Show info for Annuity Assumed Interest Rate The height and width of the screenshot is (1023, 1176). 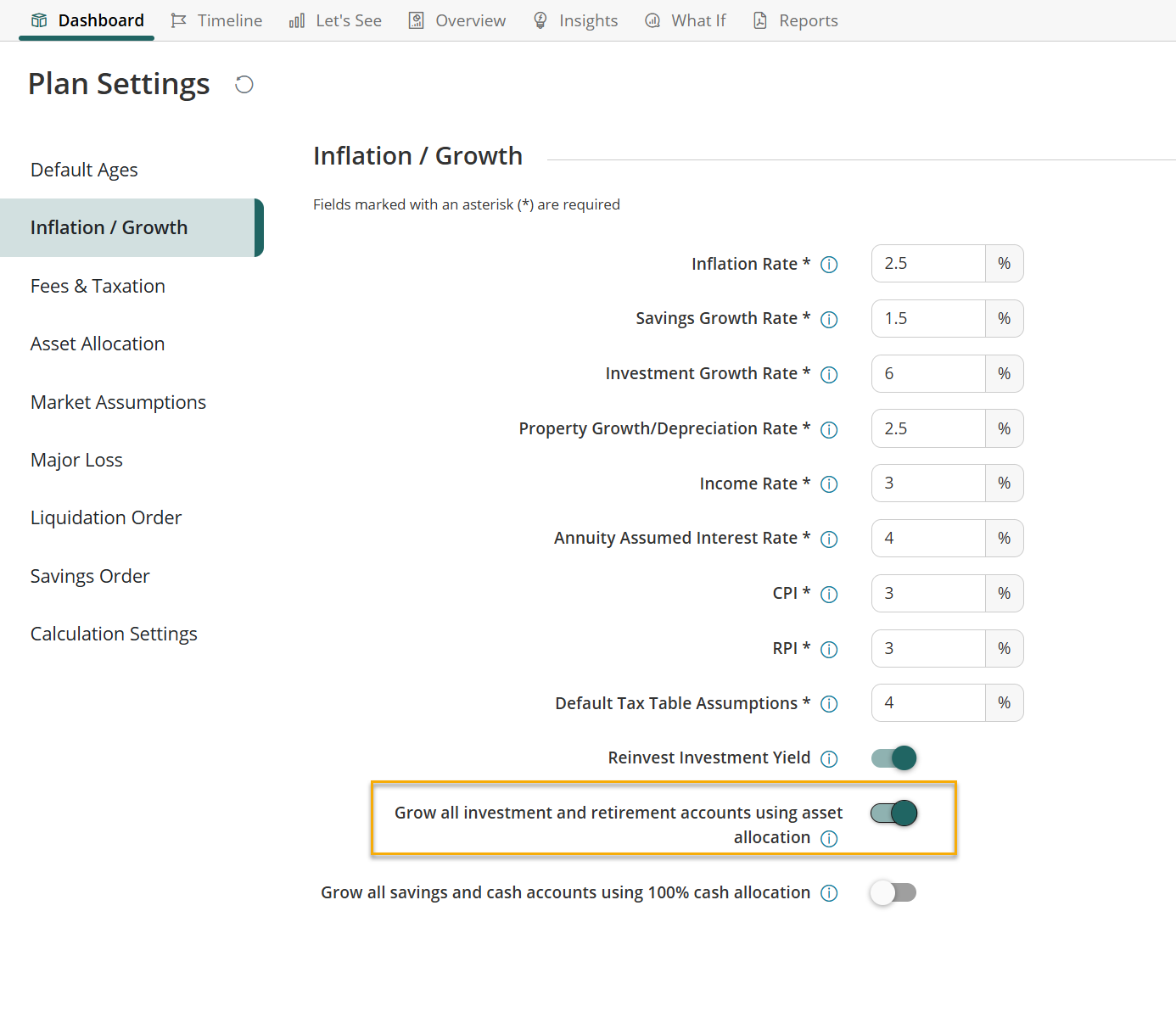pos(830,539)
